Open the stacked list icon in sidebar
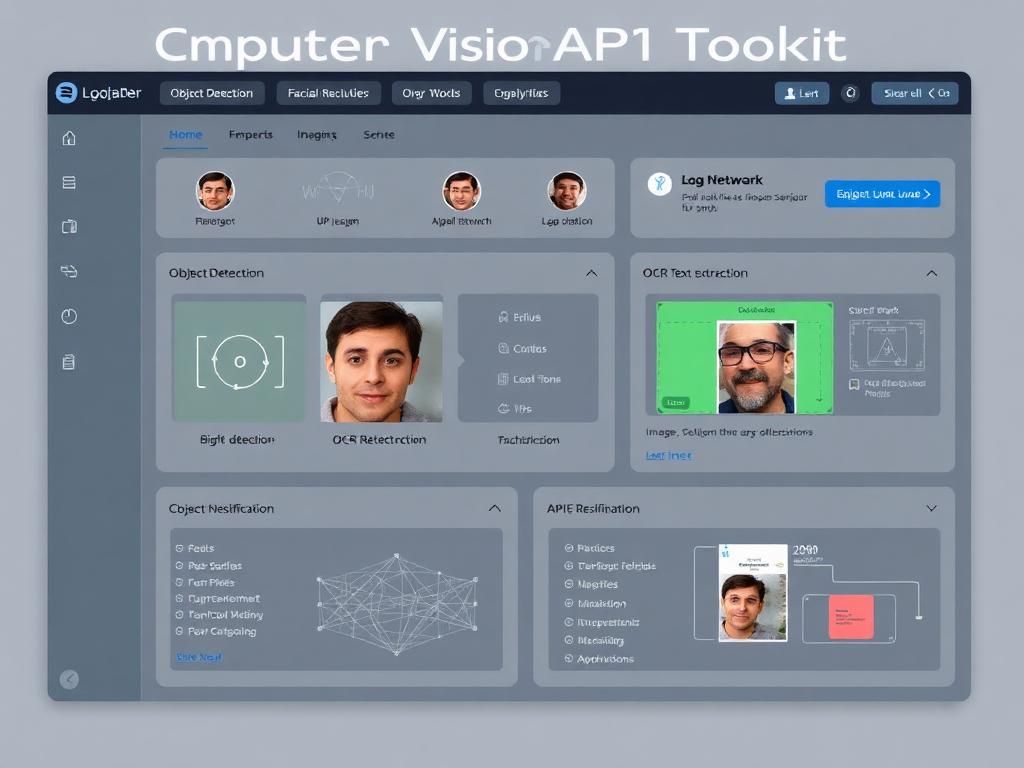Viewport: 1024px width, 768px height. pos(69,182)
